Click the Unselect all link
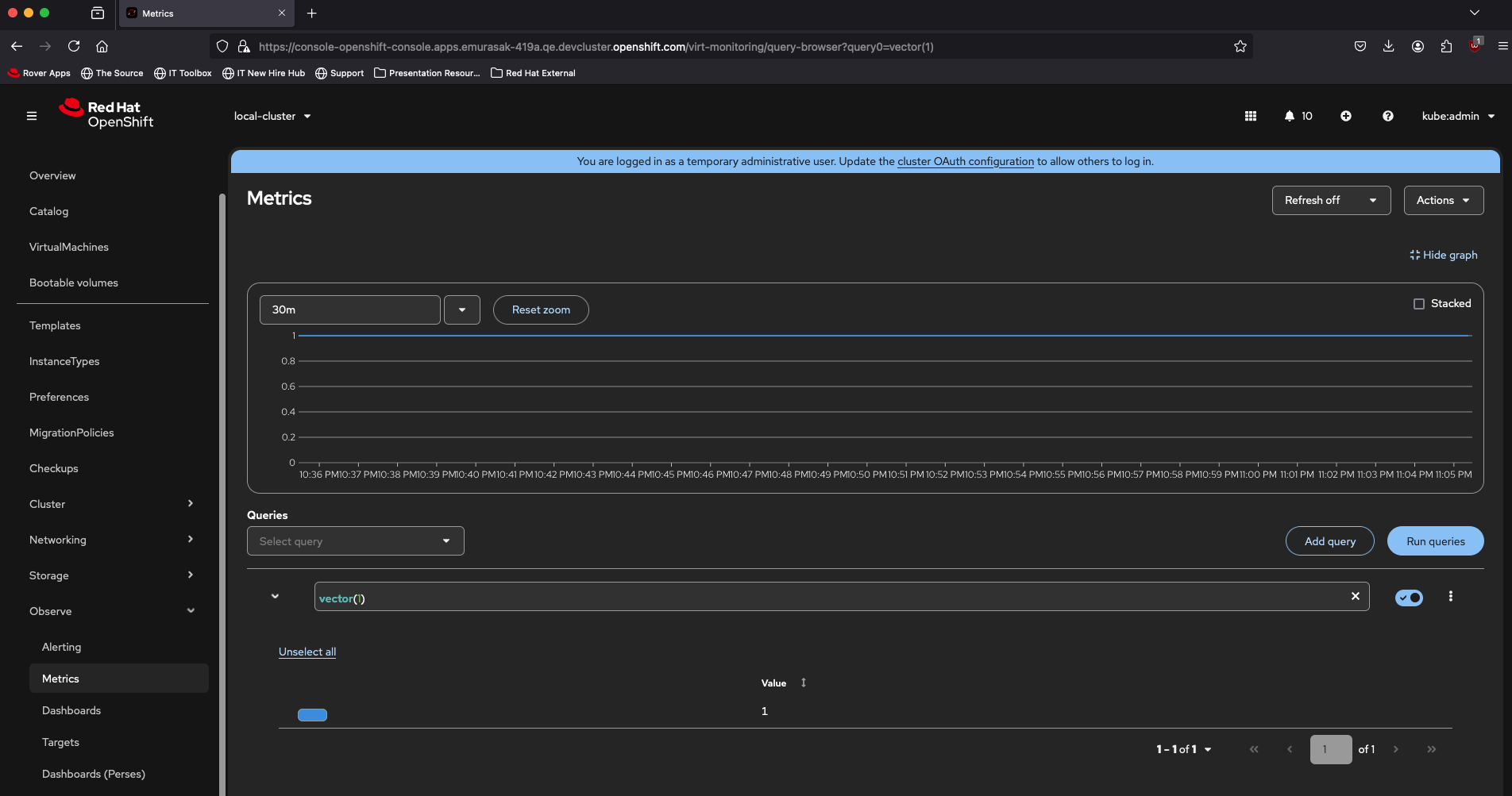Image resolution: width=1512 pixels, height=796 pixels. [307, 652]
